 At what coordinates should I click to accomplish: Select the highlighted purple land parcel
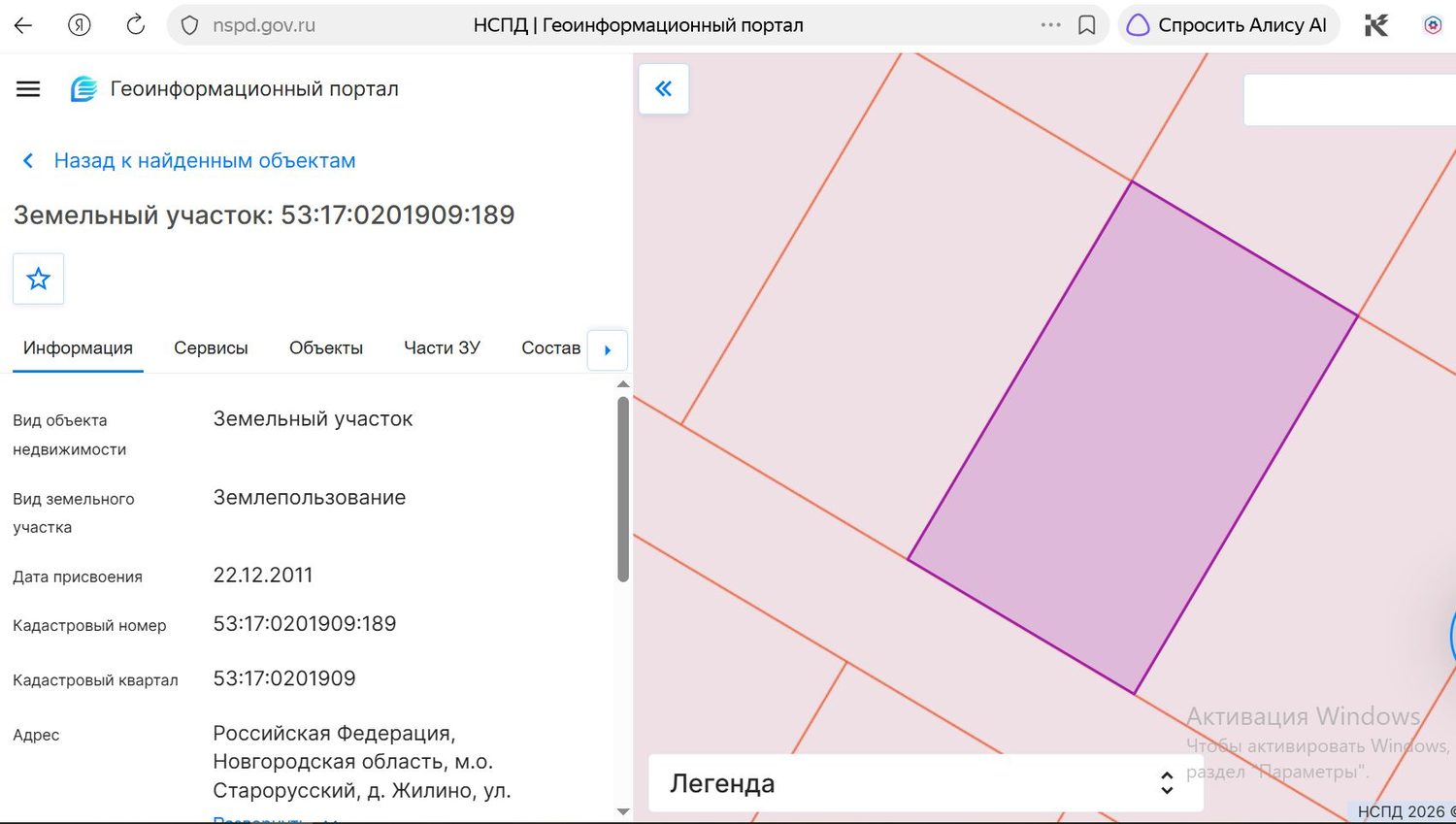coord(1133,438)
